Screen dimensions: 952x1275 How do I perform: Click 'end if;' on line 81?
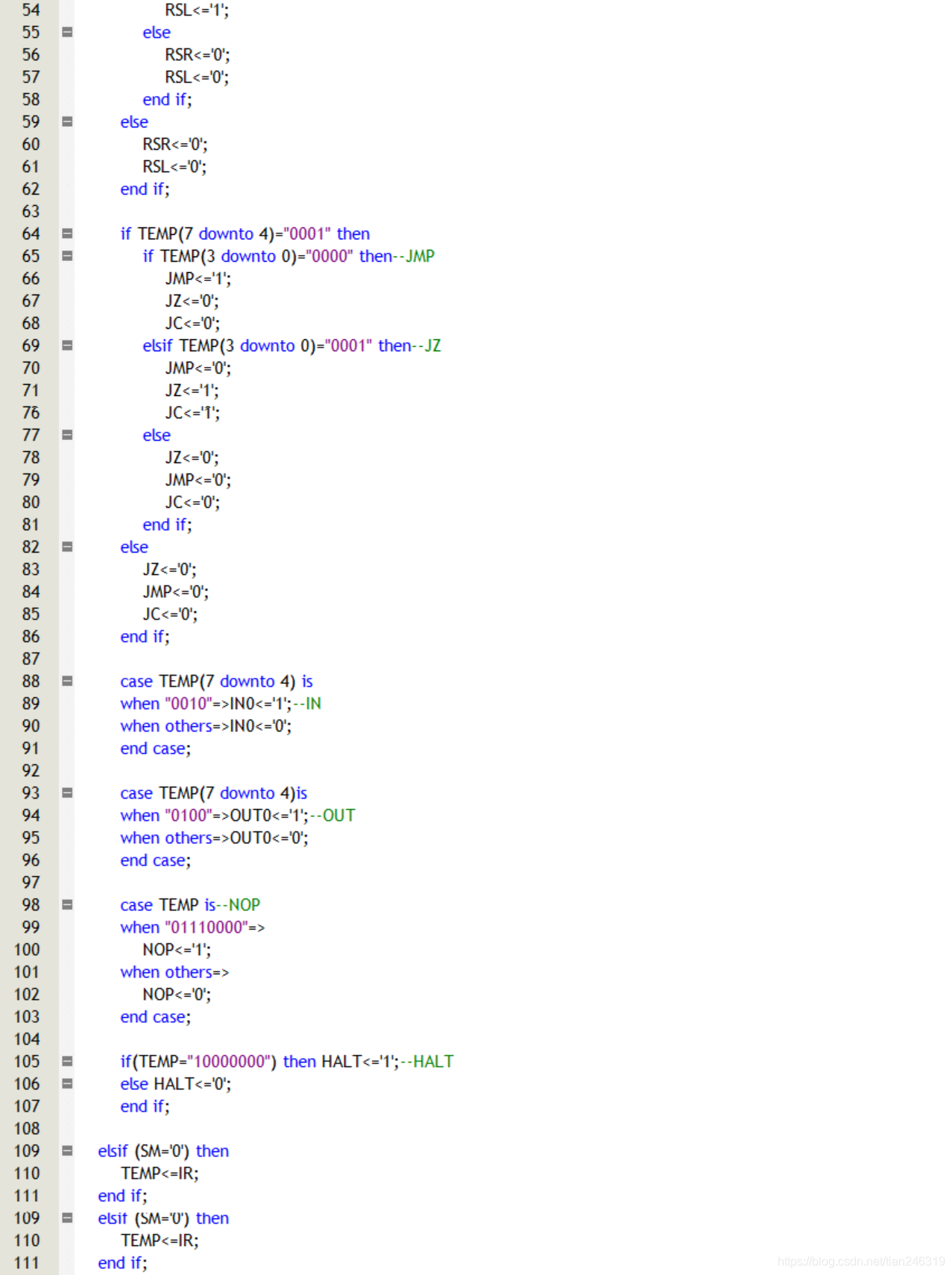pyautogui.click(x=167, y=525)
